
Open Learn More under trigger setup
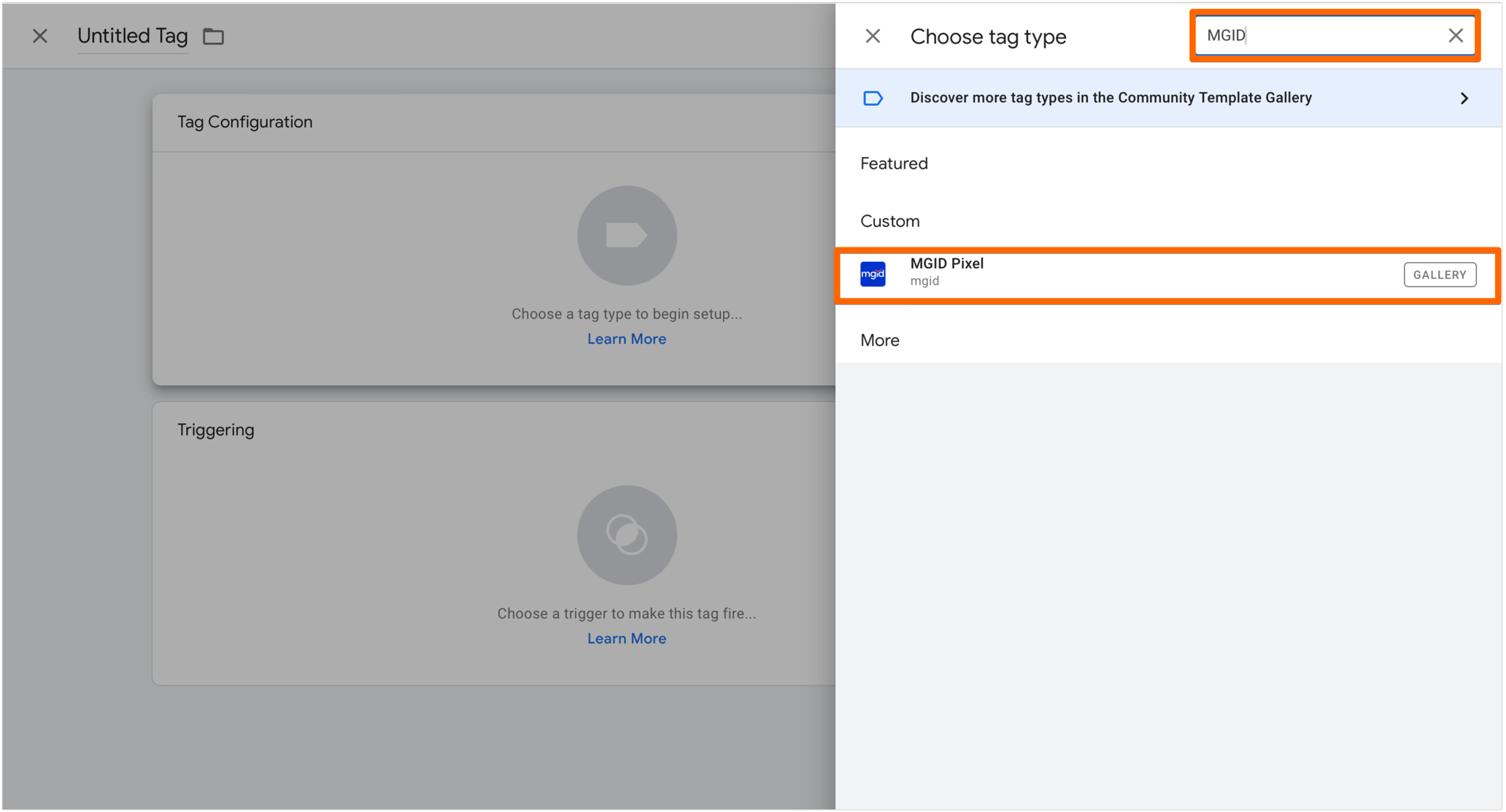coord(626,638)
